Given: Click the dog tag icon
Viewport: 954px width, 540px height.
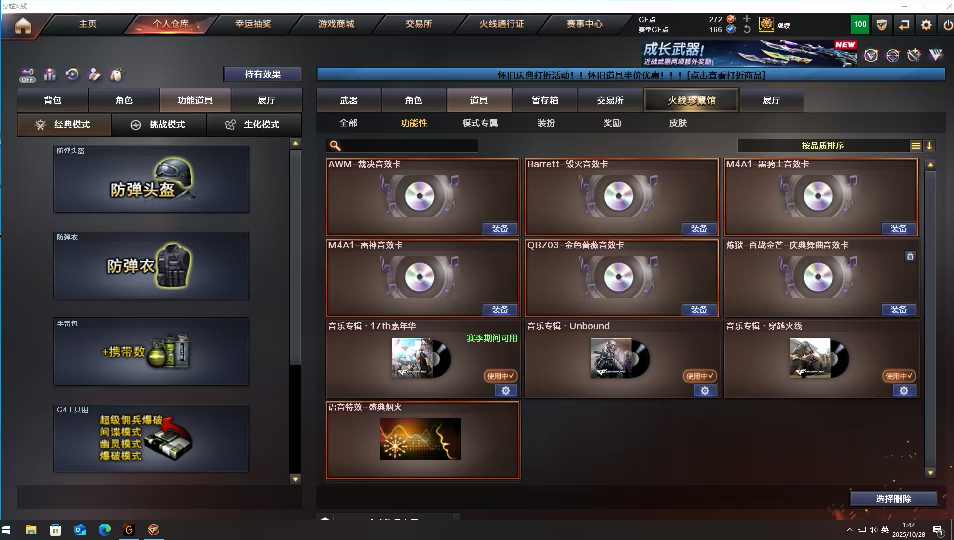Looking at the screenshot, I should click(116, 74).
